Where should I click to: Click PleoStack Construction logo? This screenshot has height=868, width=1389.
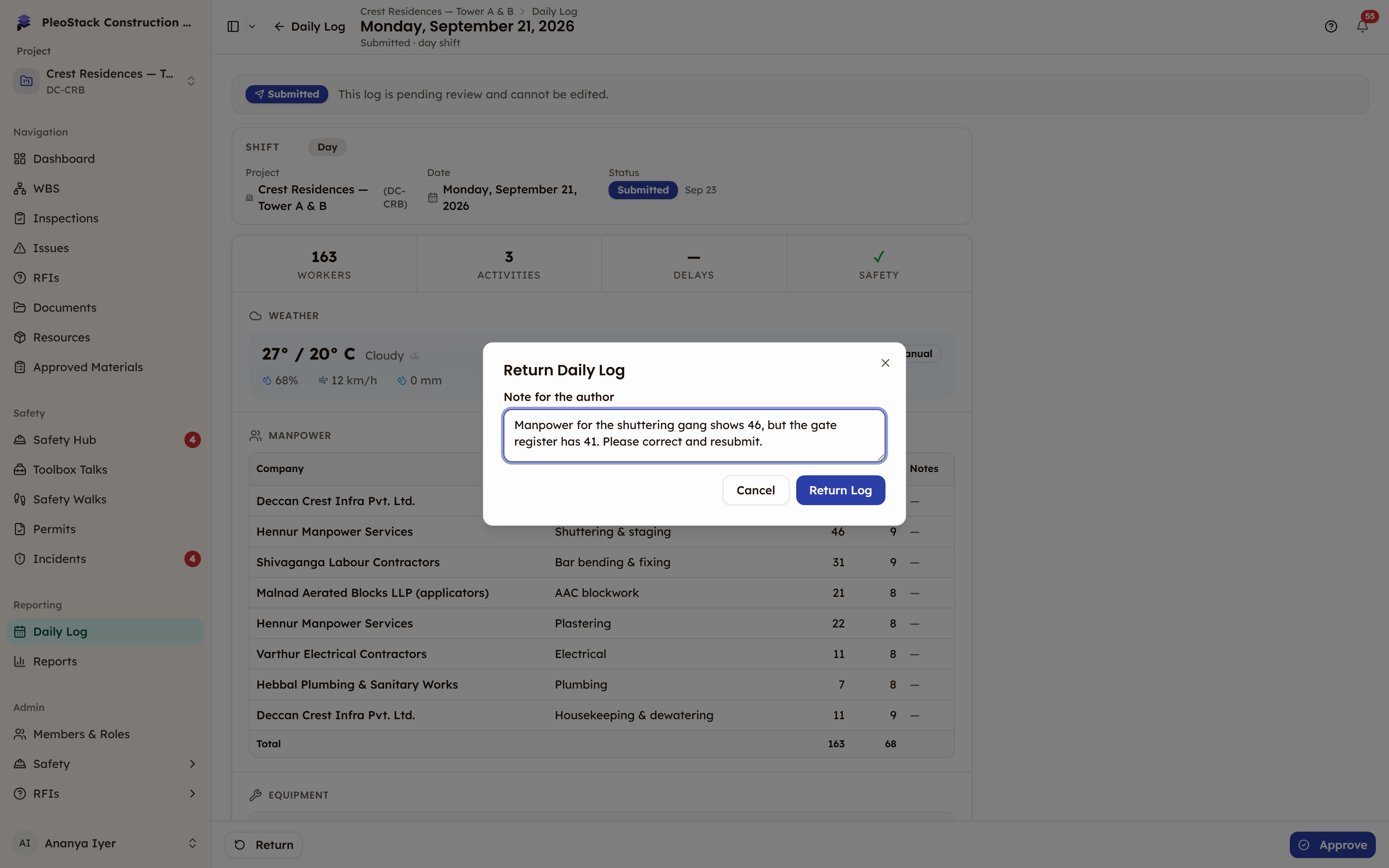tap(24, 22)
